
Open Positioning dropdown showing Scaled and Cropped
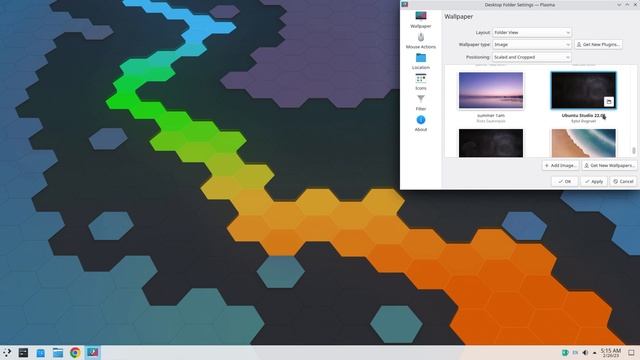click(x=532, y=57)
